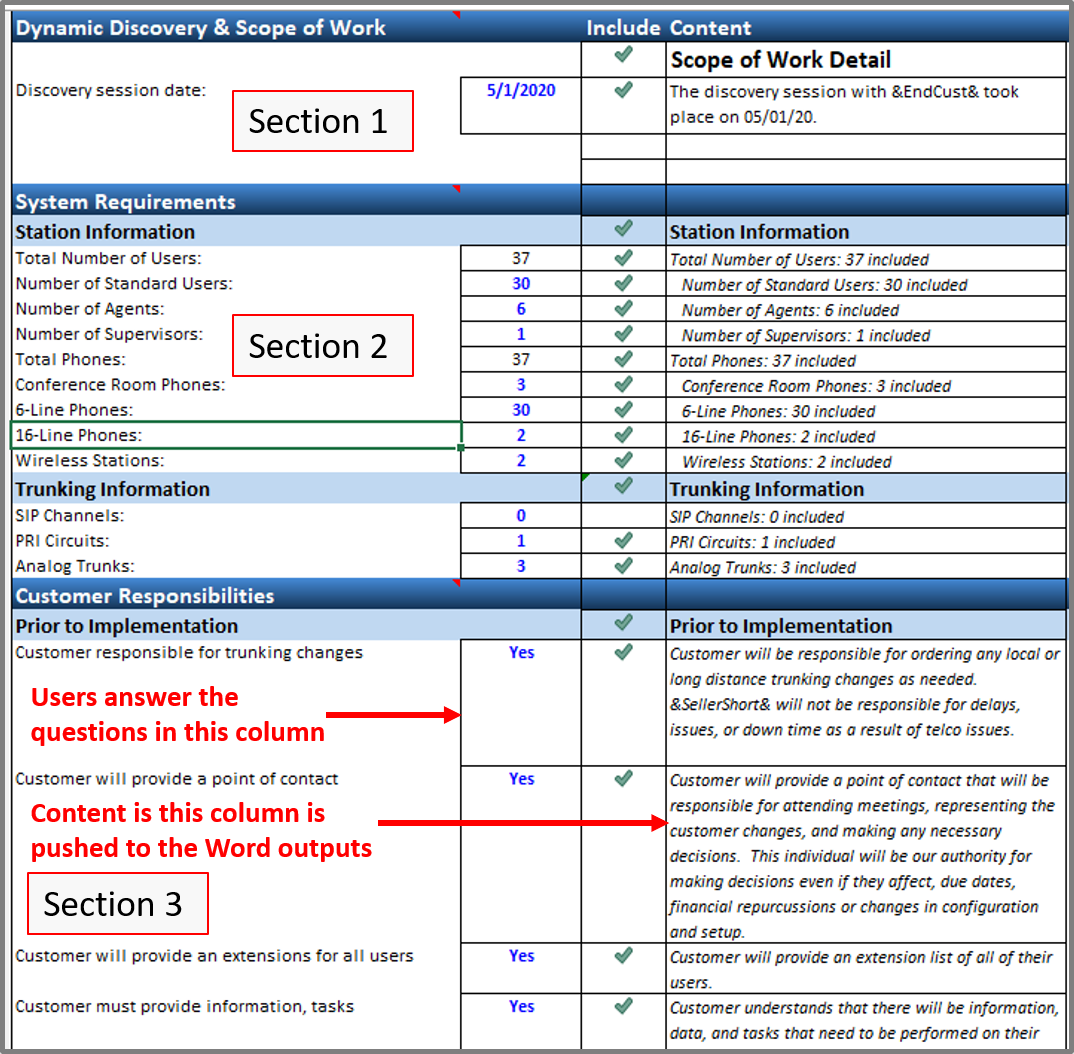Click the 'Customer Responsibilities' section header
This screenshot has width=1074, height=1054.
[x=145, y=596]
